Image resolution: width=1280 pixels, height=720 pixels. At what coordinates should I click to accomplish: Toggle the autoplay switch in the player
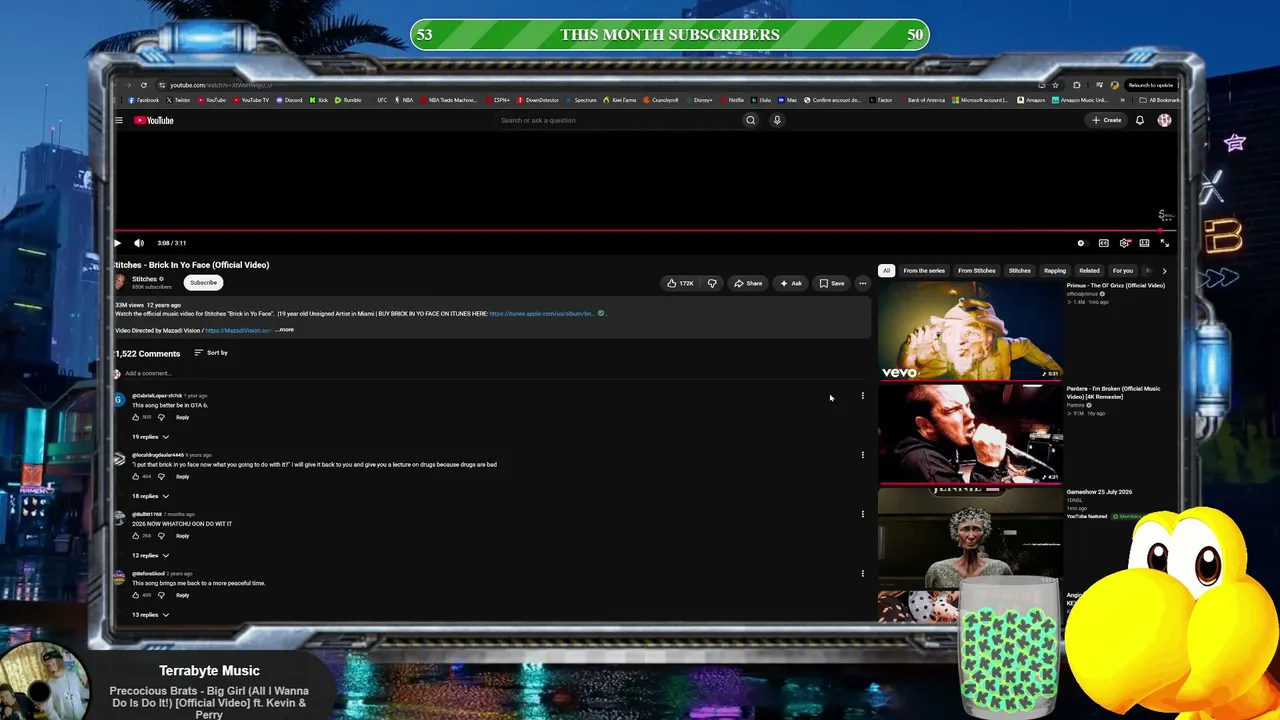(1081, 243)
